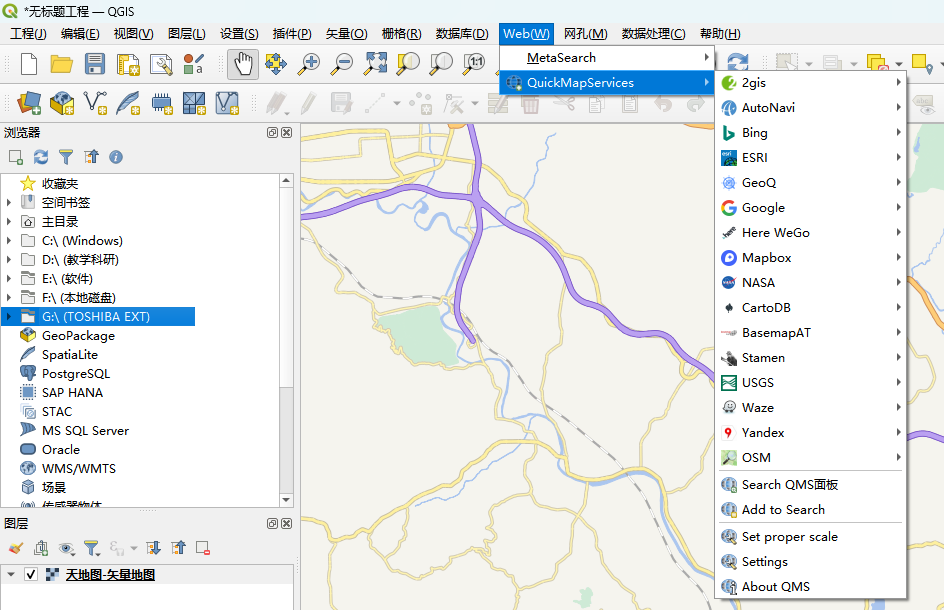The image size is (944, 610).
Task: Click the New Temporary Scratch Layer icon
Action: click(x=161, y=104)
